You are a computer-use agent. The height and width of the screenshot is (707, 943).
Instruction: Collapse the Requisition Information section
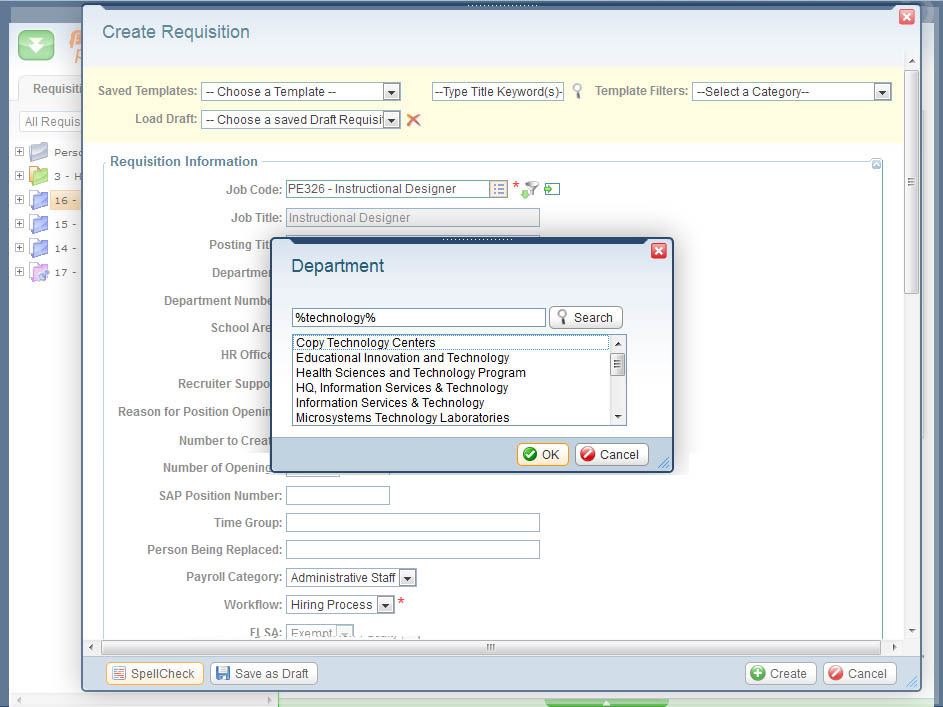876,164
